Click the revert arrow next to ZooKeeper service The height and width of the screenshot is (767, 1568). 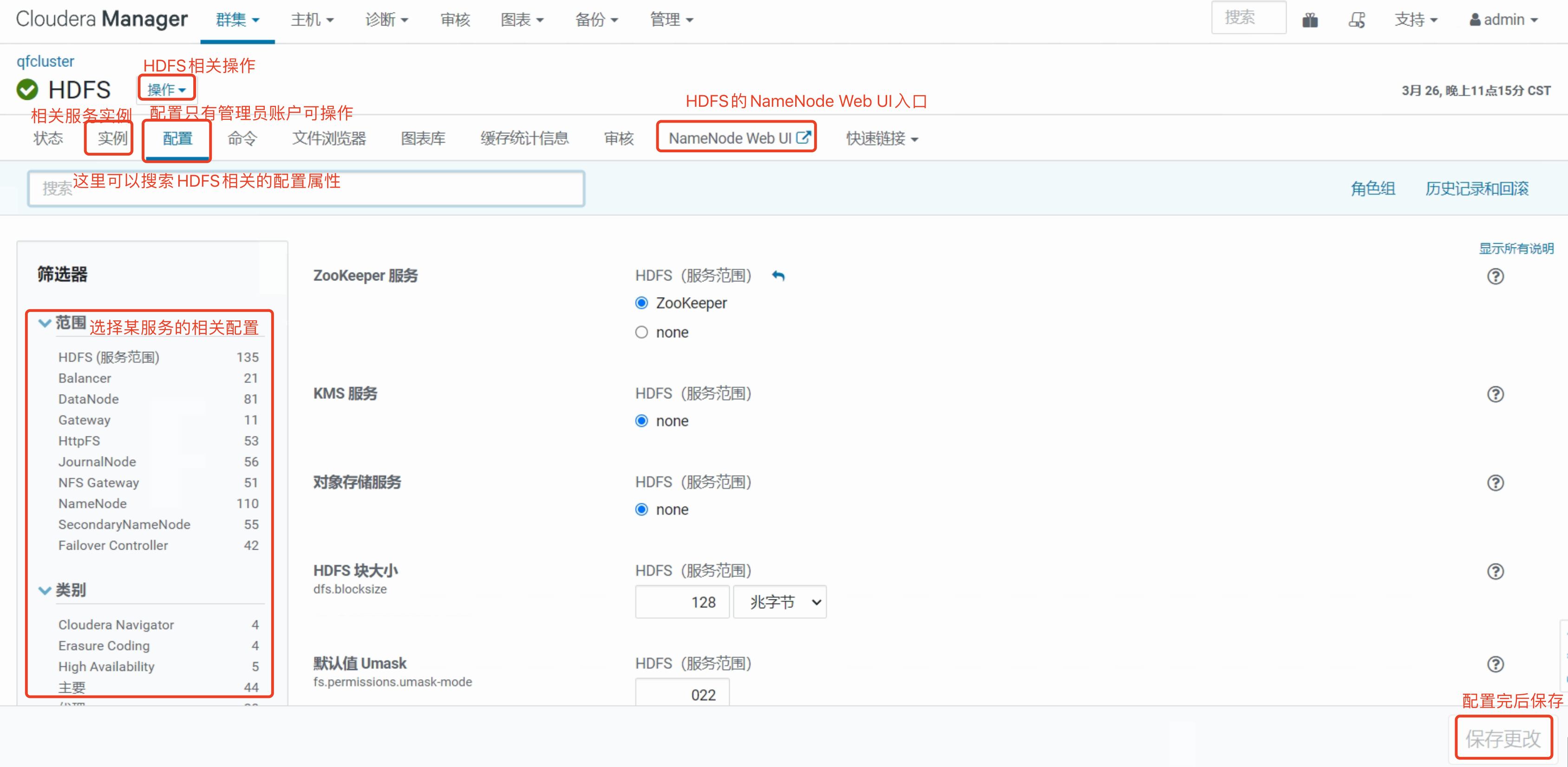click(x=778, y=276)
